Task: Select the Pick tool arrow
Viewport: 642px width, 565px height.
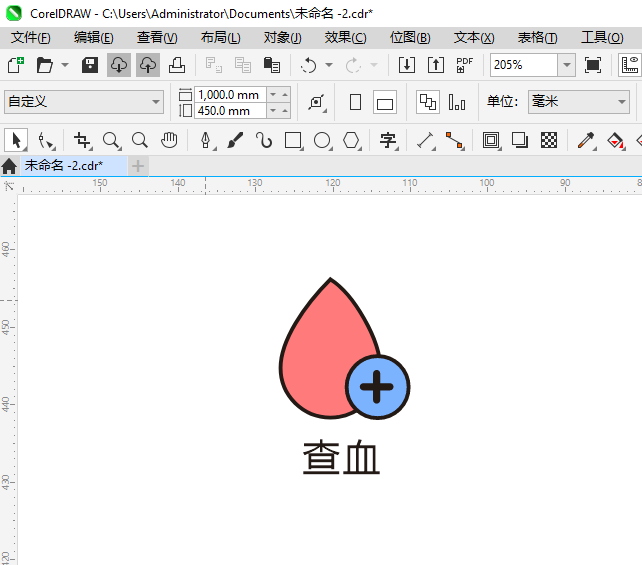Action: (x=16, y=140)
